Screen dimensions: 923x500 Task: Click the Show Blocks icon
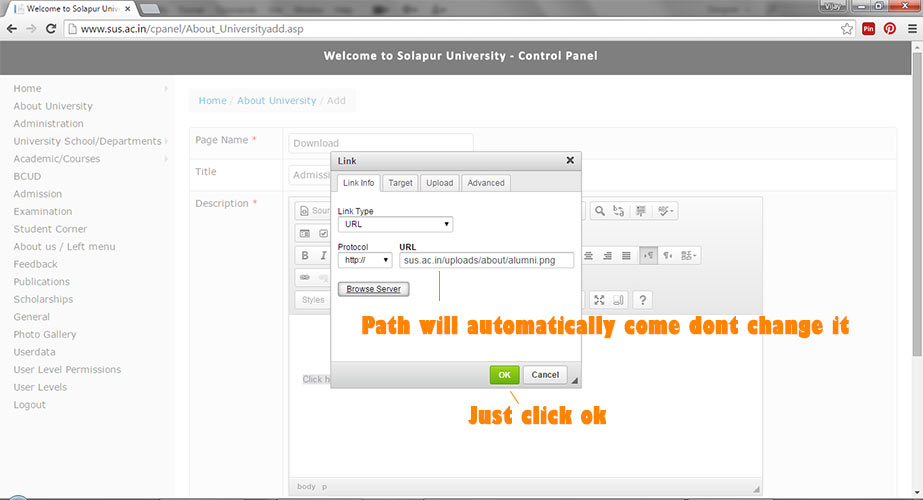(618, 300)
